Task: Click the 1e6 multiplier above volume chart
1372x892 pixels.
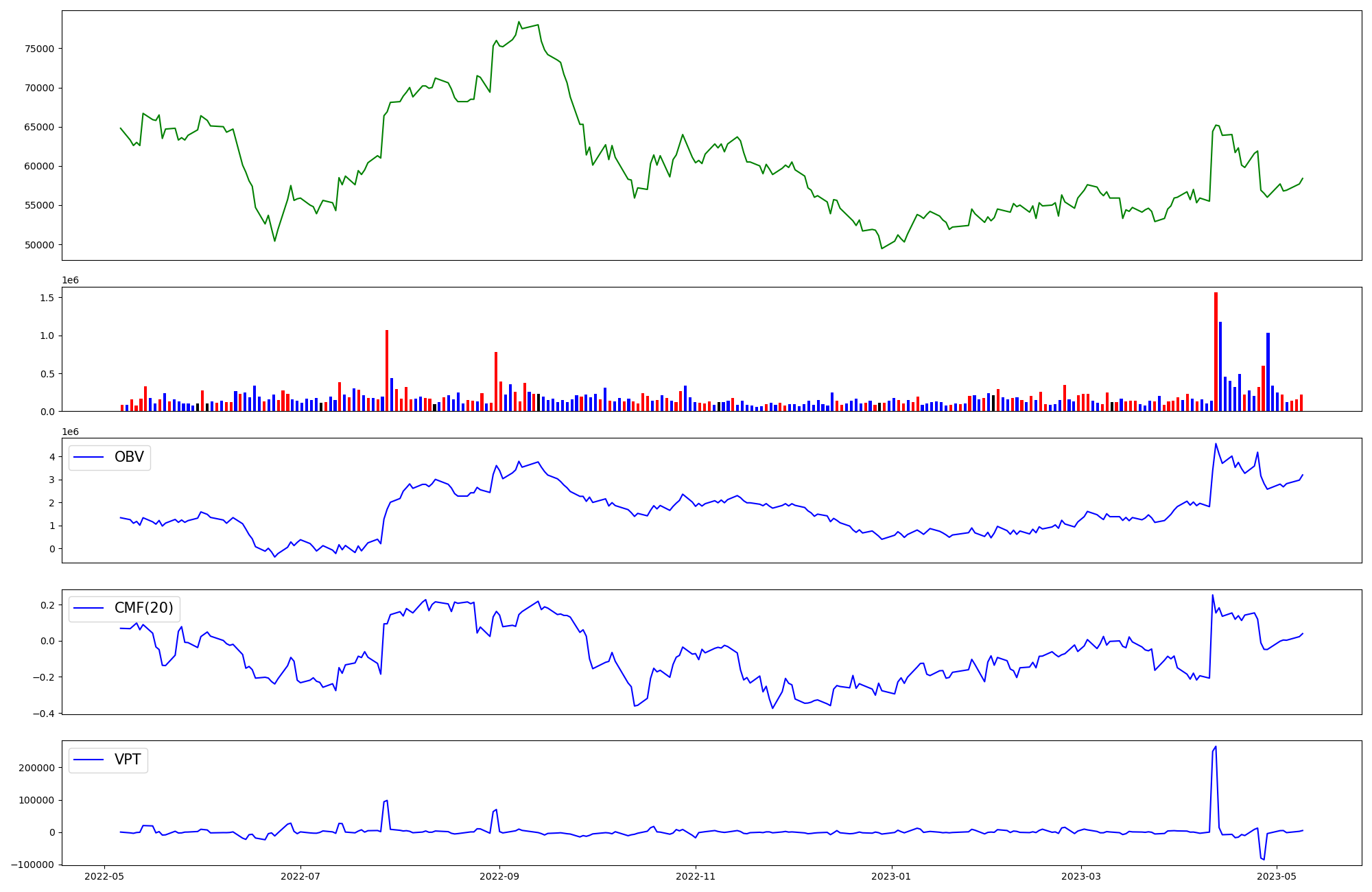Action: 71,280
